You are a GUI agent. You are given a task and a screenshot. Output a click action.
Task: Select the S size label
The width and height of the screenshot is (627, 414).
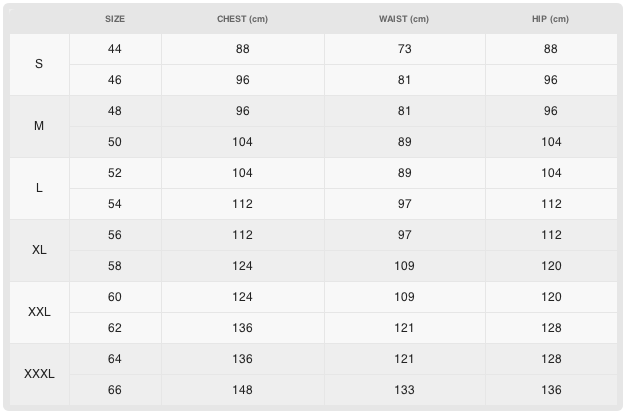tap(39, 64)
